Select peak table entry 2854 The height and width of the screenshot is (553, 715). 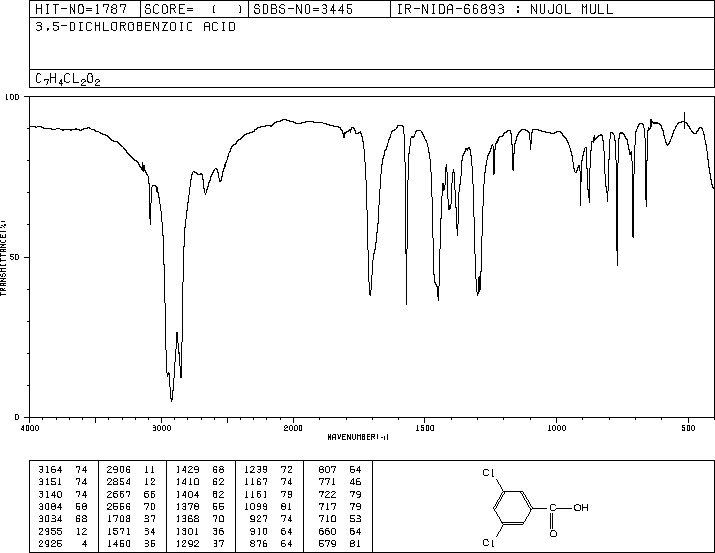pyautogui.click(x=119, y=482)
